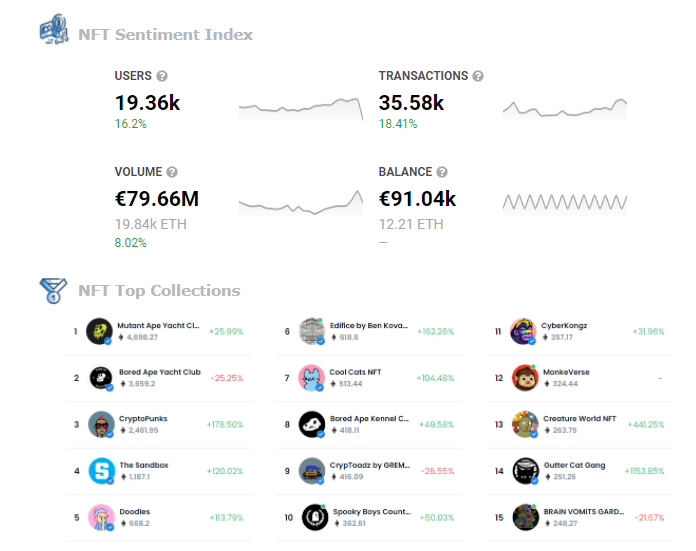Click the Users sparkline chart
696x551 pixels.
coord(301,109)
